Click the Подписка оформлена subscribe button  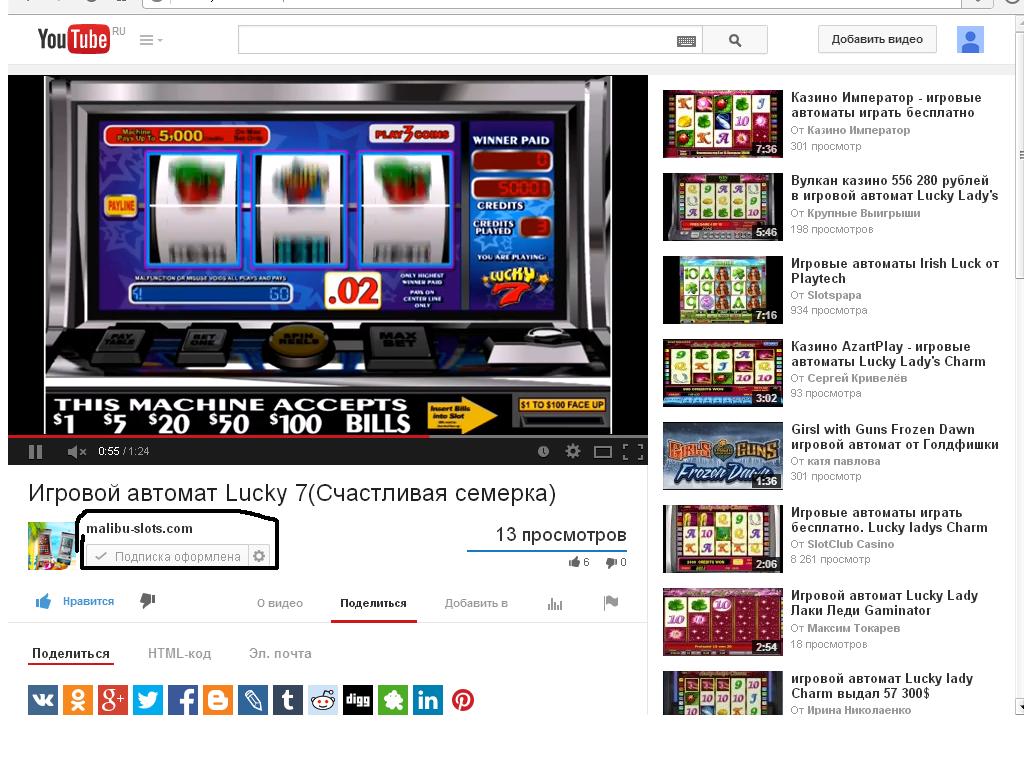pyautogui.click(x=167, y=556)
